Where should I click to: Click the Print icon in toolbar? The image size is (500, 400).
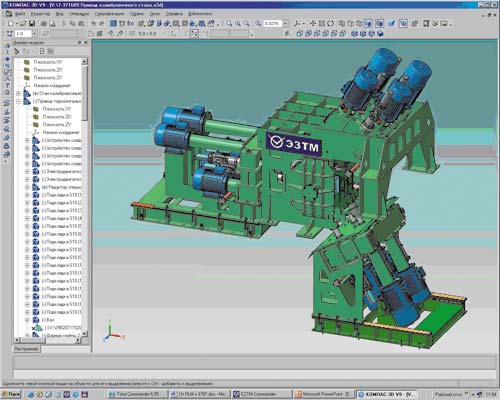click(x=44, y=23)
